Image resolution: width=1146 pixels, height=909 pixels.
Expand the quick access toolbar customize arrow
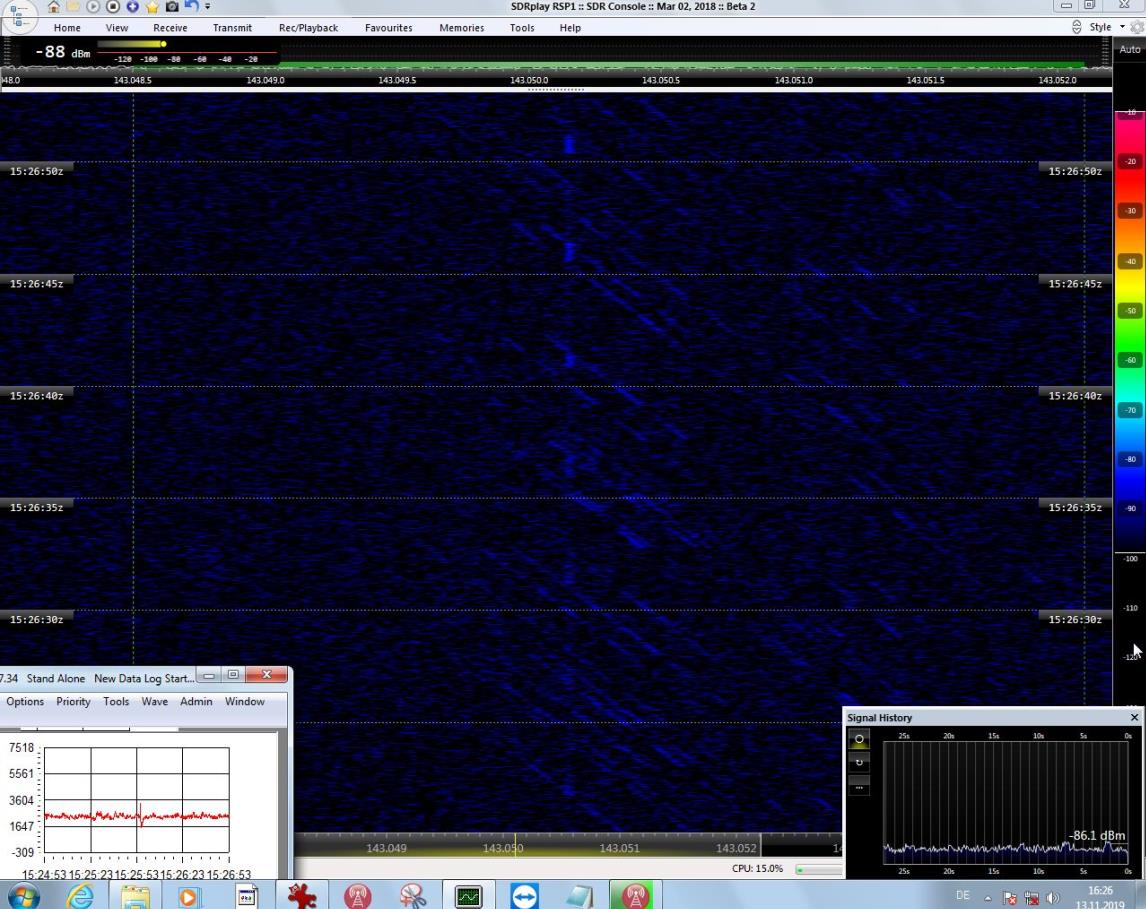tap(208, 7)
